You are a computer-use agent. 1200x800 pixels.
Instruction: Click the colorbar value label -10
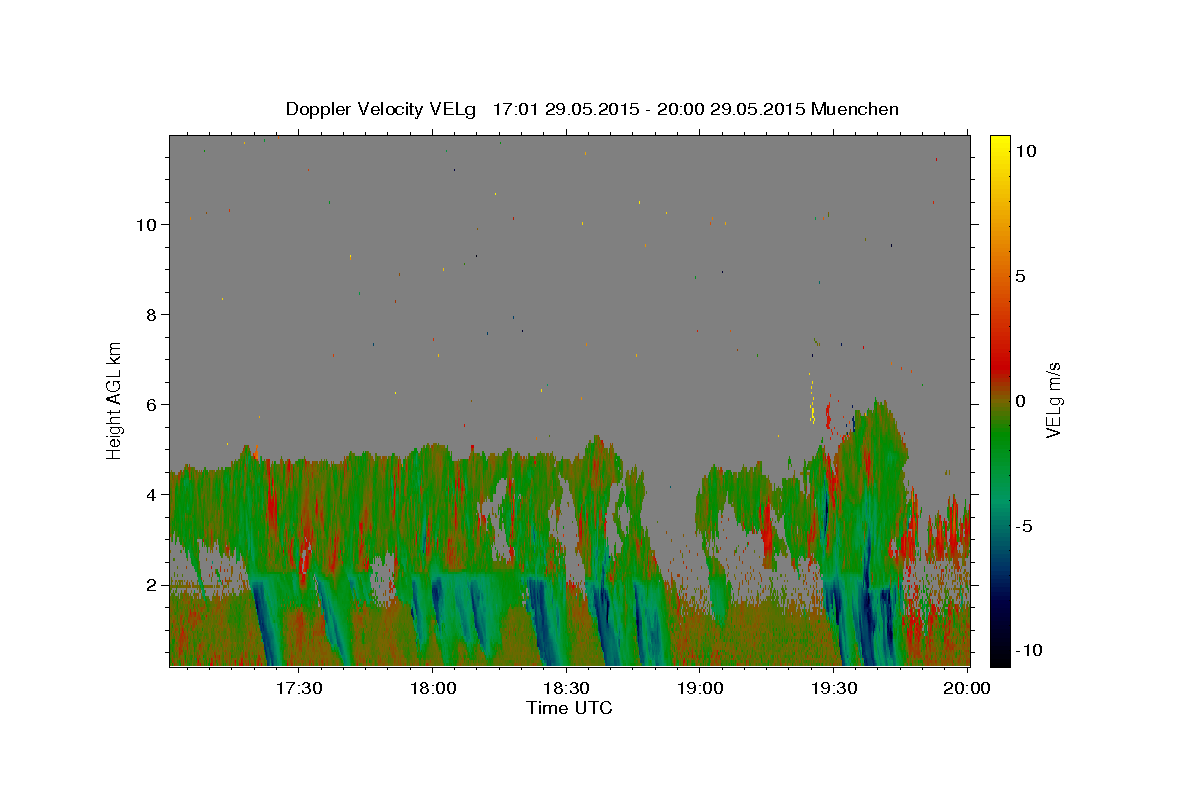point(1030,651)
